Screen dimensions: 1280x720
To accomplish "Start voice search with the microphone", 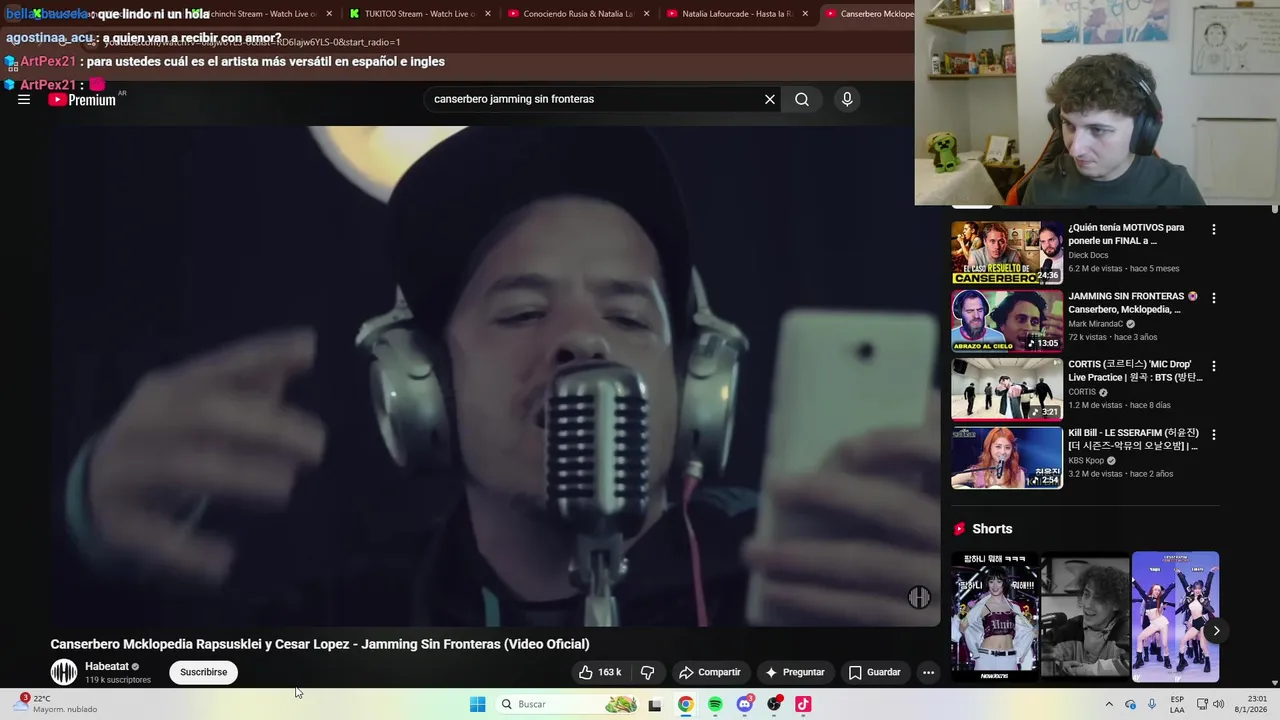I will pos(847,99).
